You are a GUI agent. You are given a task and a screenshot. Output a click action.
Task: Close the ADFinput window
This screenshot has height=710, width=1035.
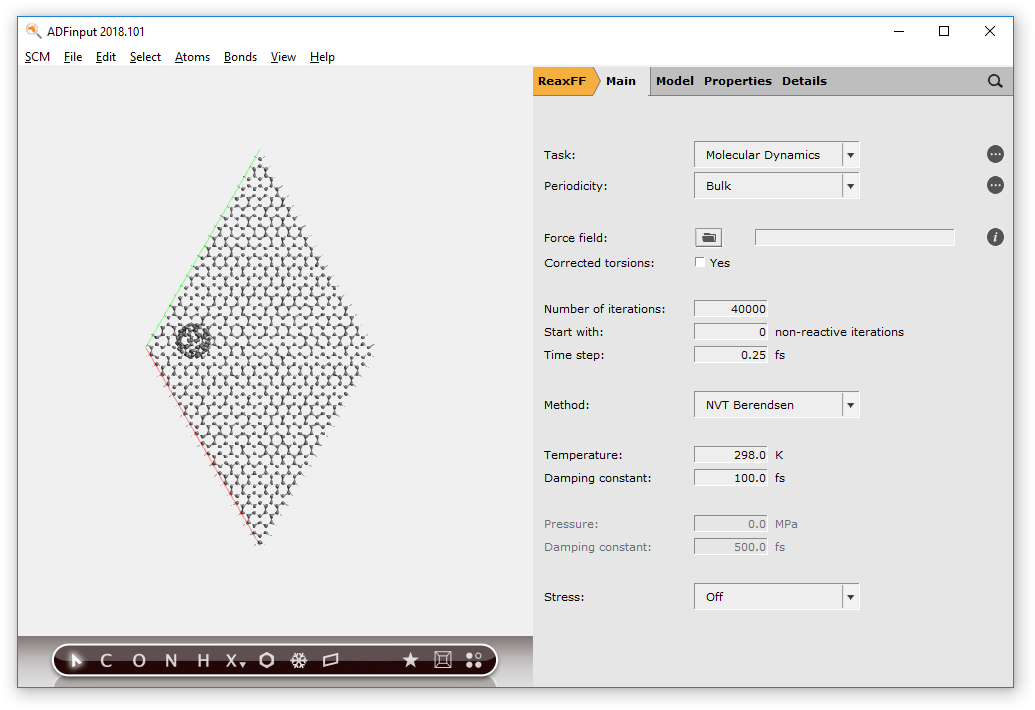click(989, 31)
